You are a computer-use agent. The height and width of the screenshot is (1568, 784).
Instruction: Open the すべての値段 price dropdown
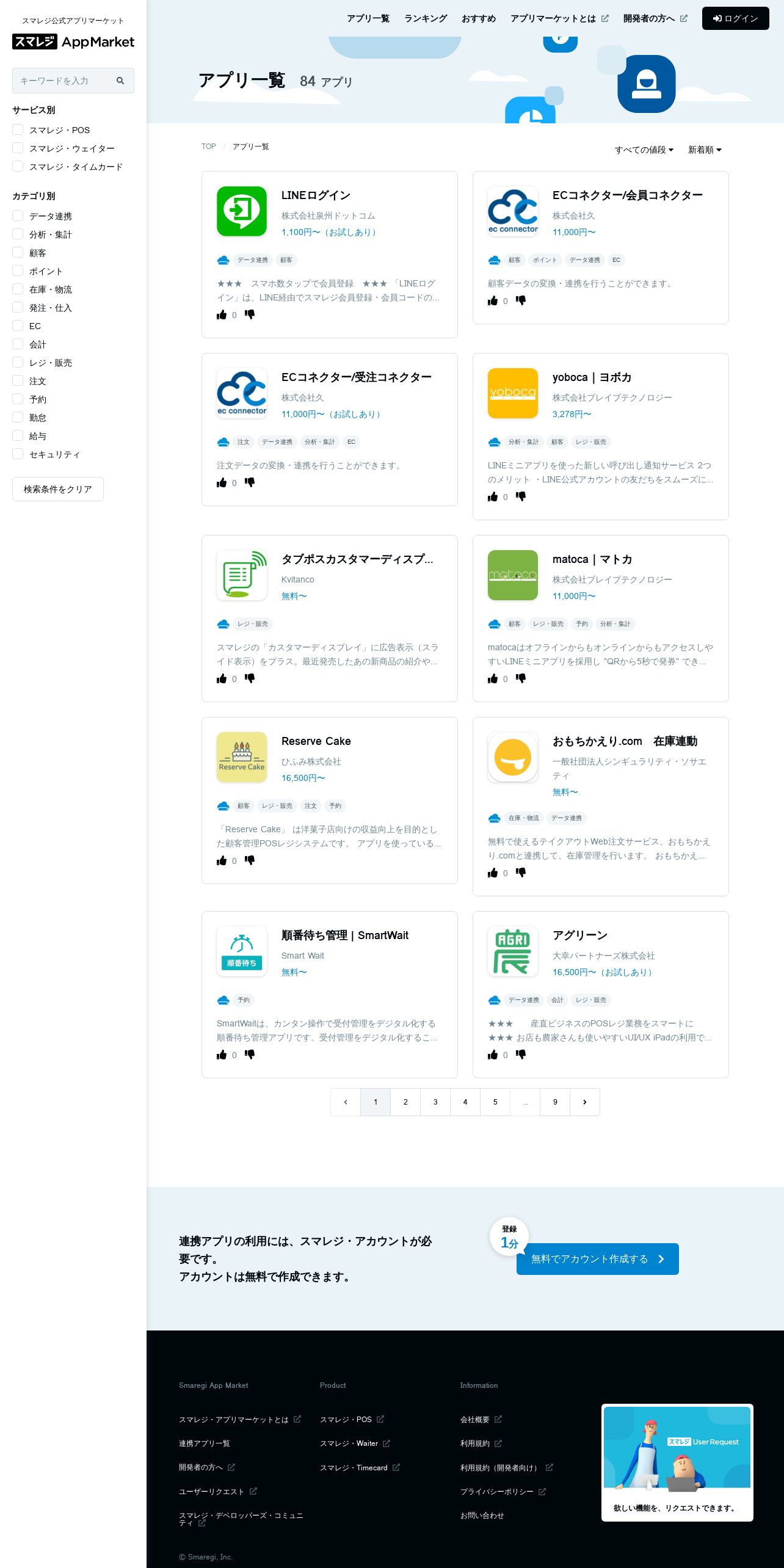644,150
